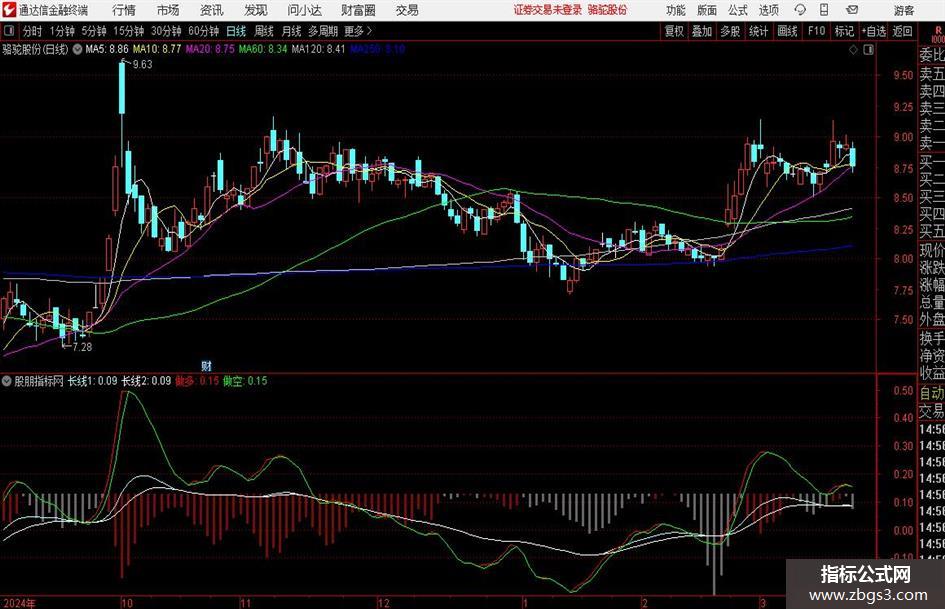Viewport: 945px width, 609px height.
Task: Click month 11 on the time axis
Action: tap(245, 603)
